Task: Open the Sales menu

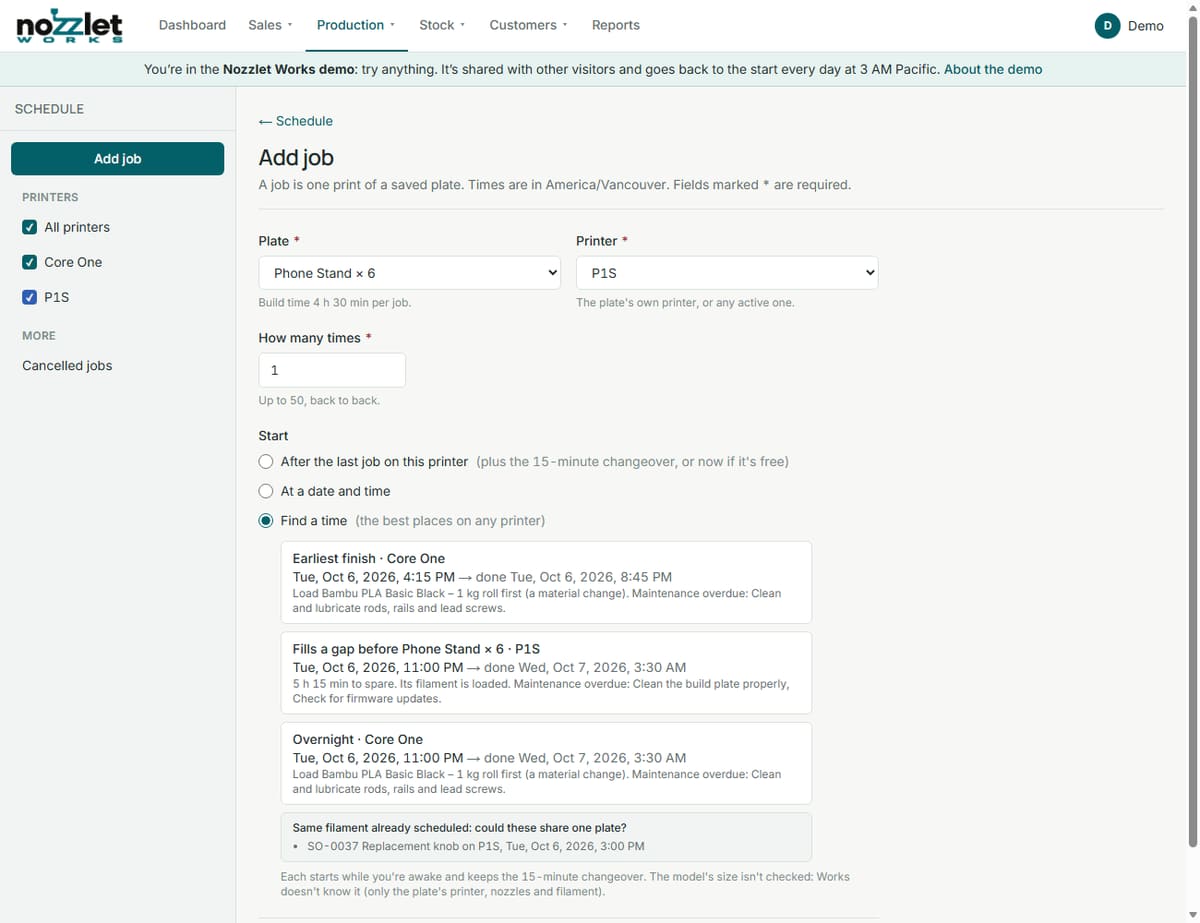Action: 270,25
